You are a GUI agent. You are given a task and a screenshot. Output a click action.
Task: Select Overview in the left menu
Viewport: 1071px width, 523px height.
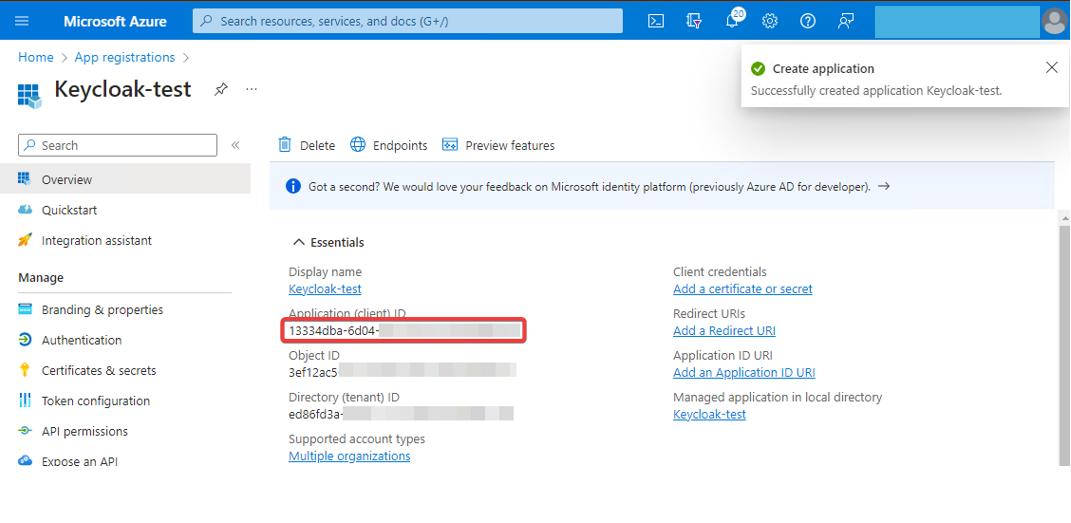pyautogui.click(x=125, y=179)
